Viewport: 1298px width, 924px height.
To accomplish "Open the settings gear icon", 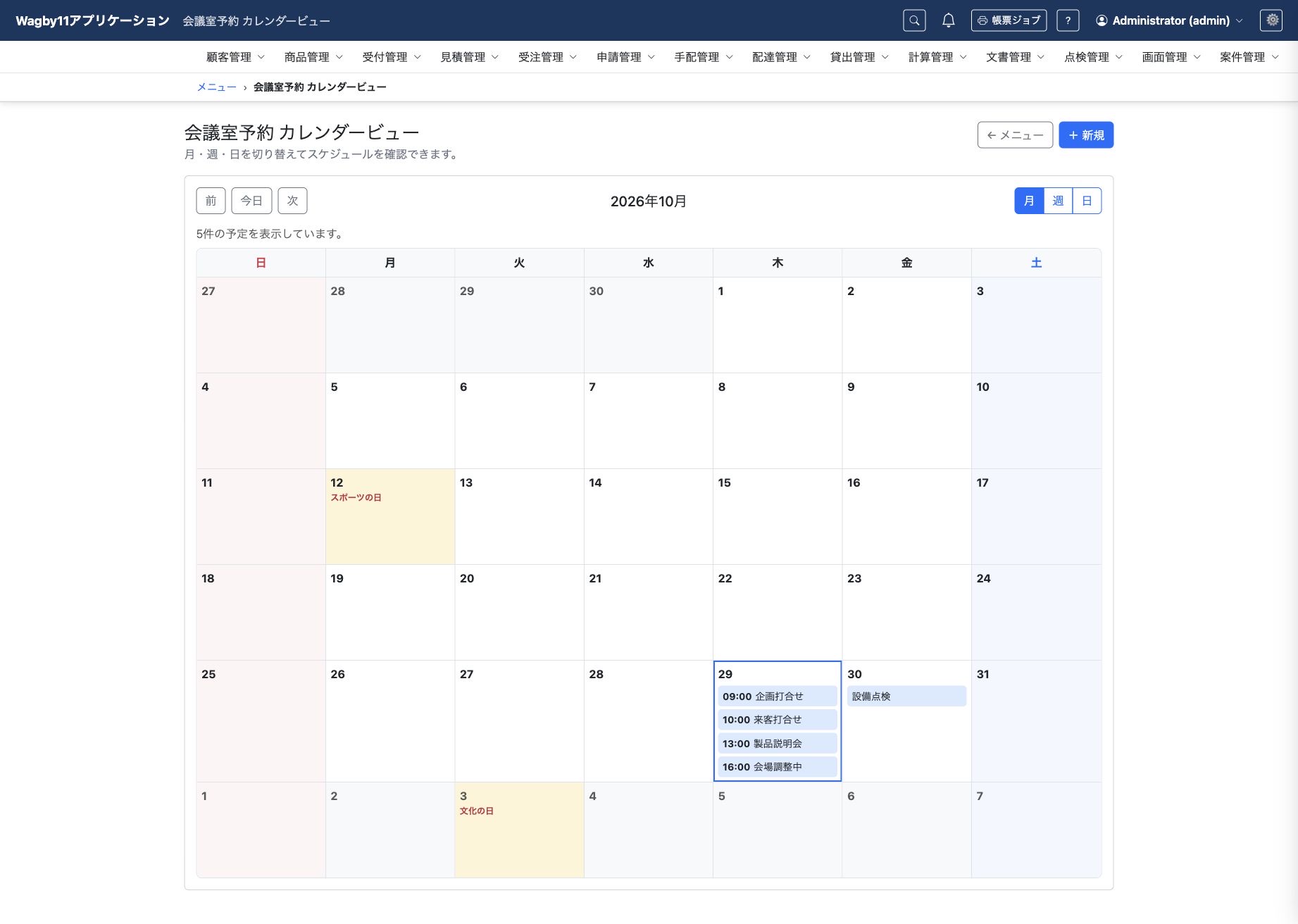I will click(1272, 20).
